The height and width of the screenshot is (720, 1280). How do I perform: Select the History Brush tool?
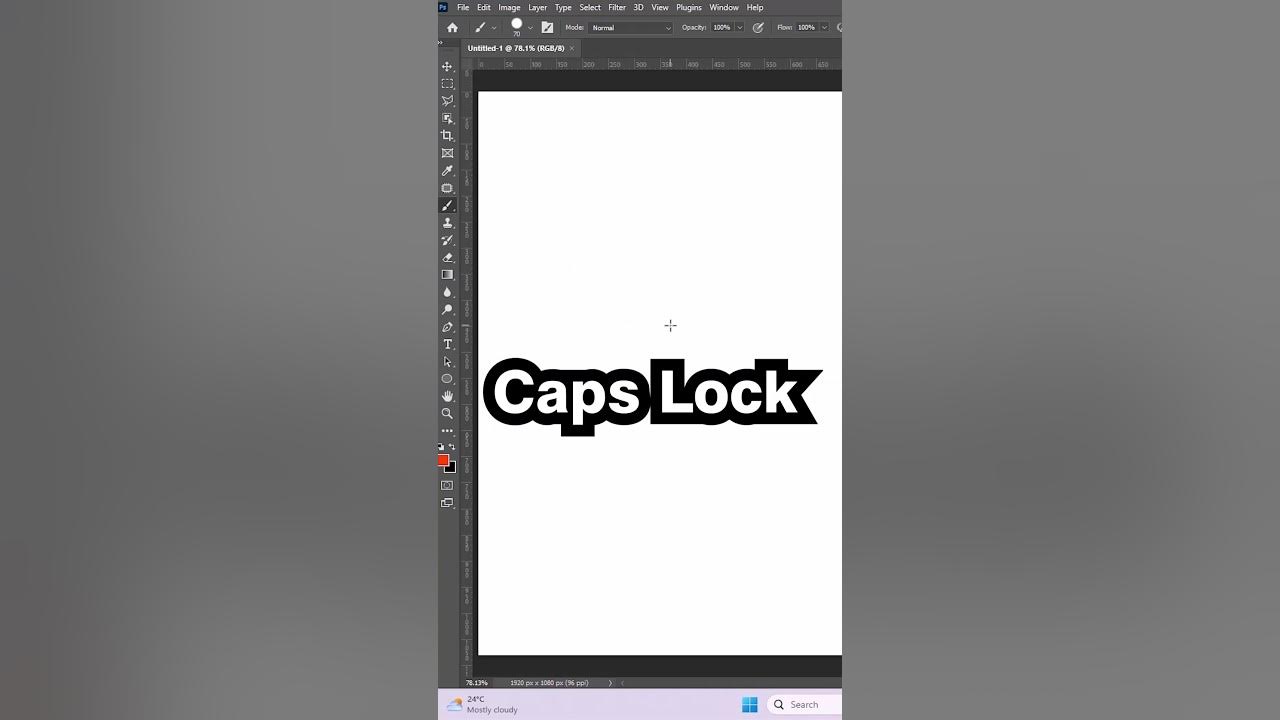(x=447, y=240)
